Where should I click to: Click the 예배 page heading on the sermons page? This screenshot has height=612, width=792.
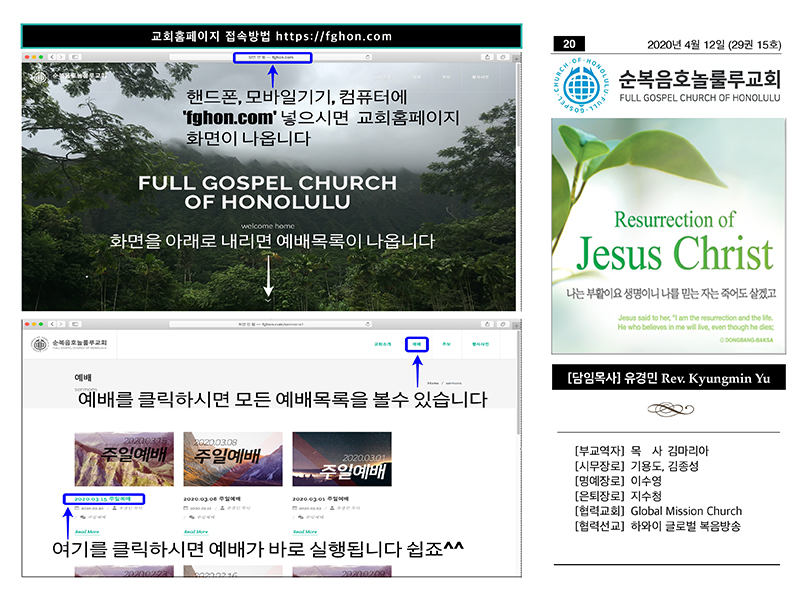pyautogui.click(x=83, y=377)
